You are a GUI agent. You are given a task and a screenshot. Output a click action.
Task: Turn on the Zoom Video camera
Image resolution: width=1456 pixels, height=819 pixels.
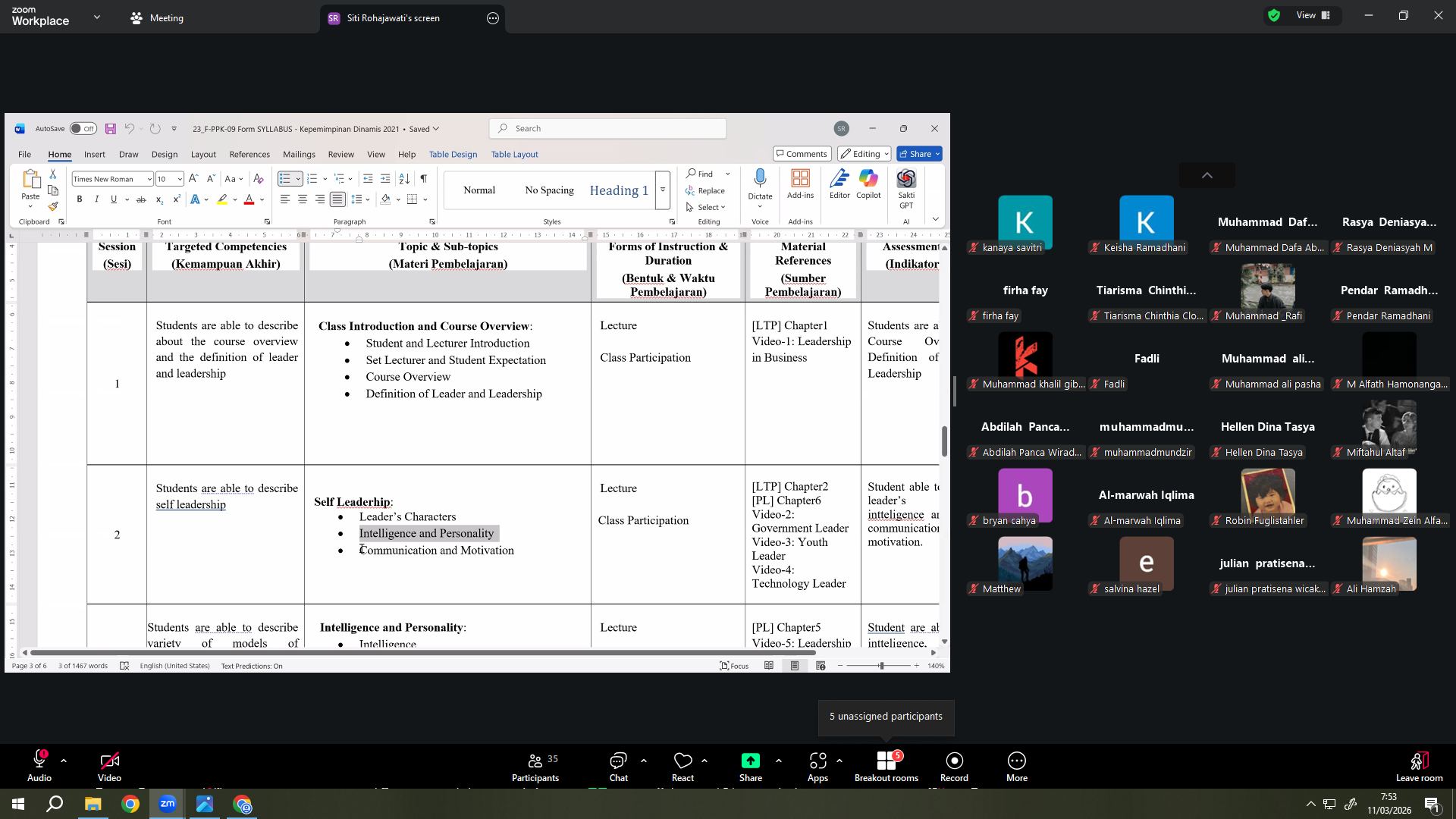(109, 767)
